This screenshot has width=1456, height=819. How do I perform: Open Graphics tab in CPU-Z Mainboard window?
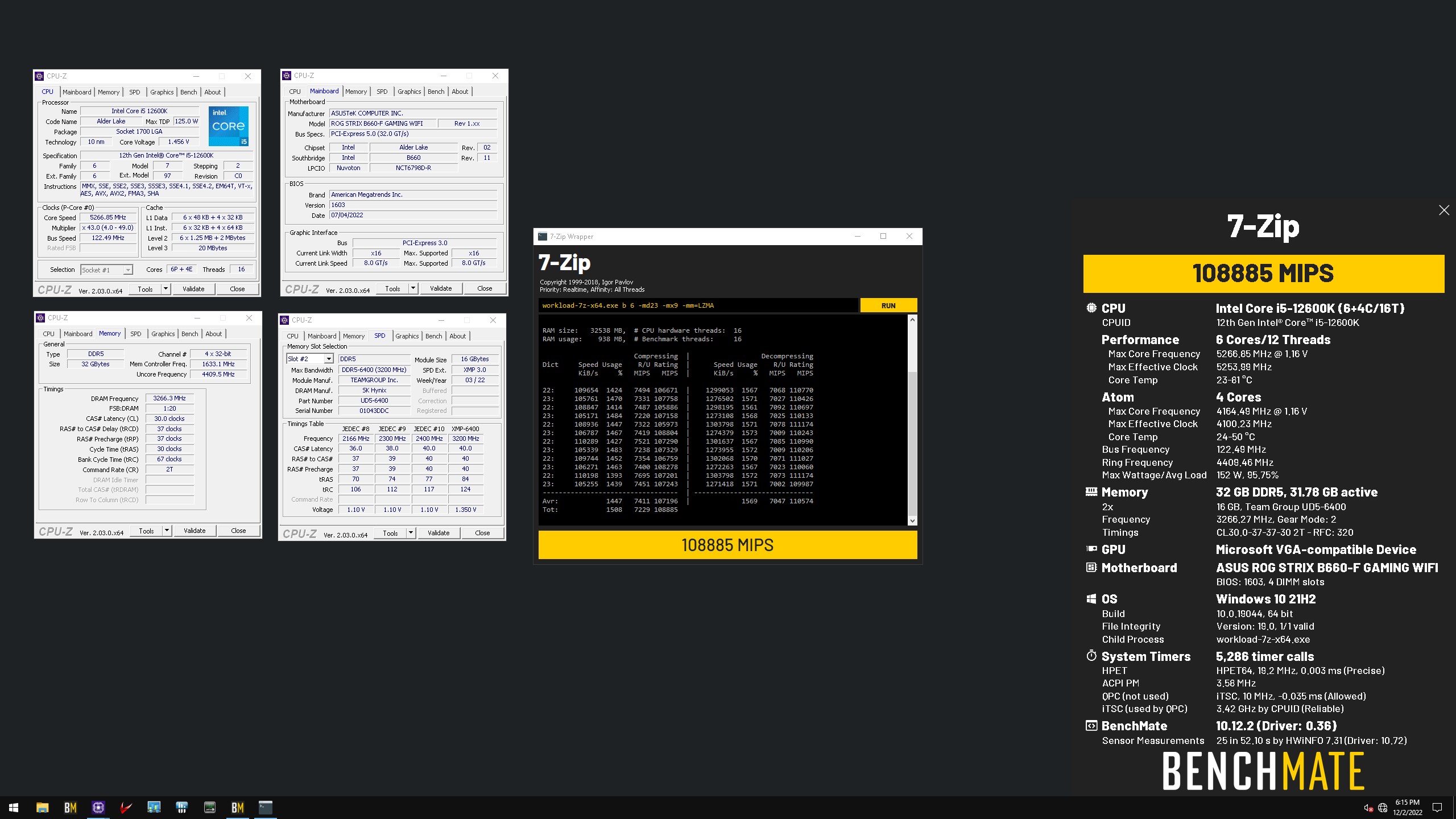409,92
